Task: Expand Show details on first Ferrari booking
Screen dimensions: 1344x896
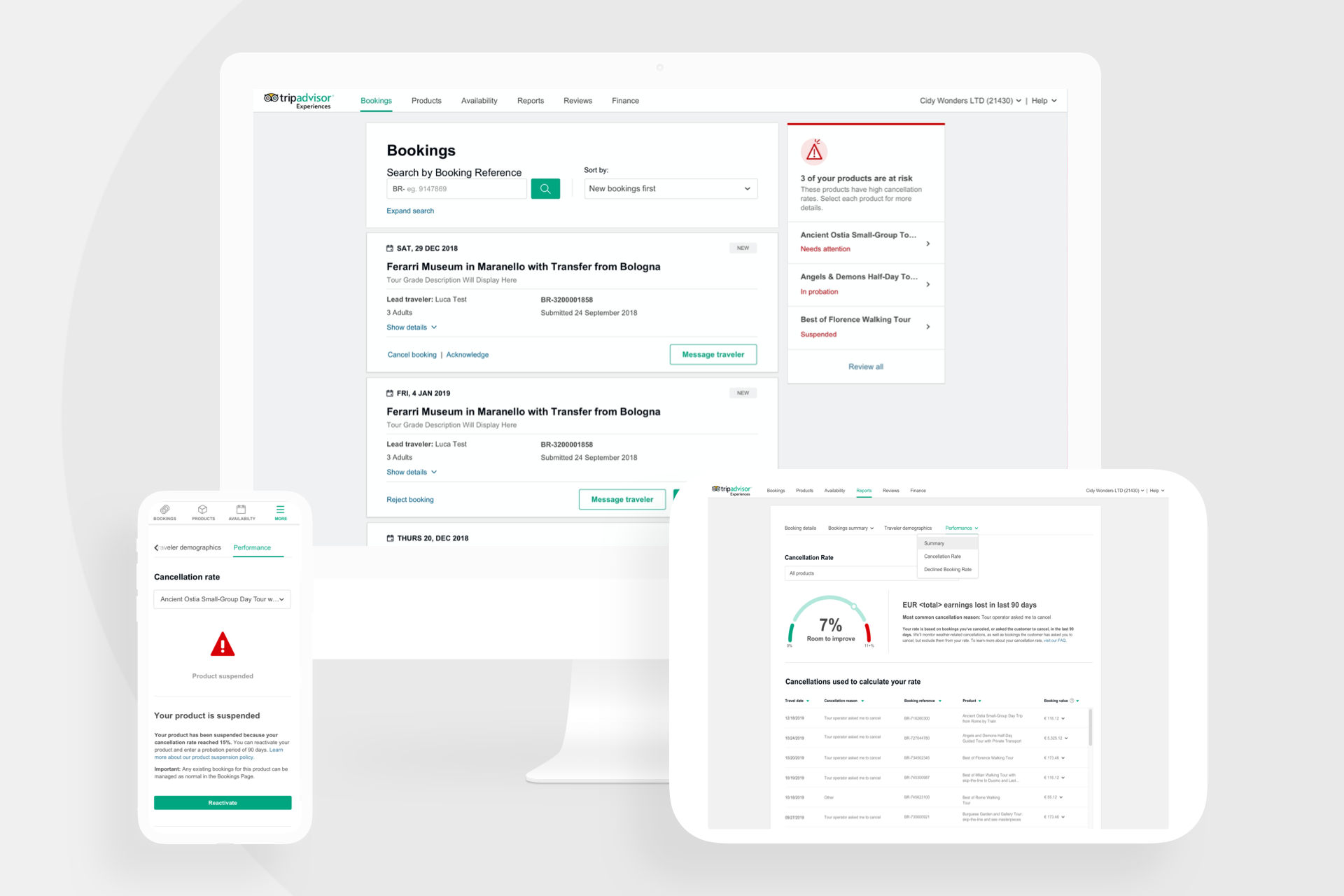Action: (x=412, y=327)
